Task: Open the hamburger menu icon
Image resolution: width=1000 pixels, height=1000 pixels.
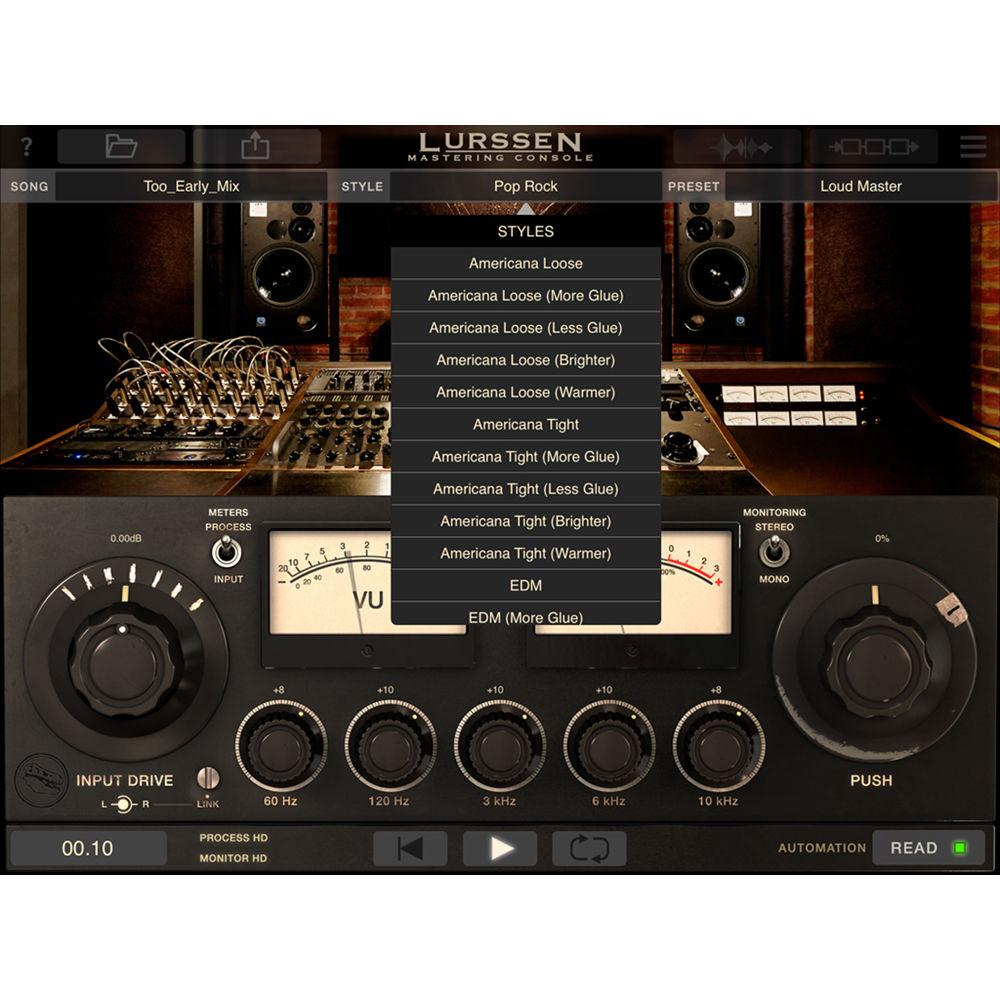Action: (x=972, y=147)
